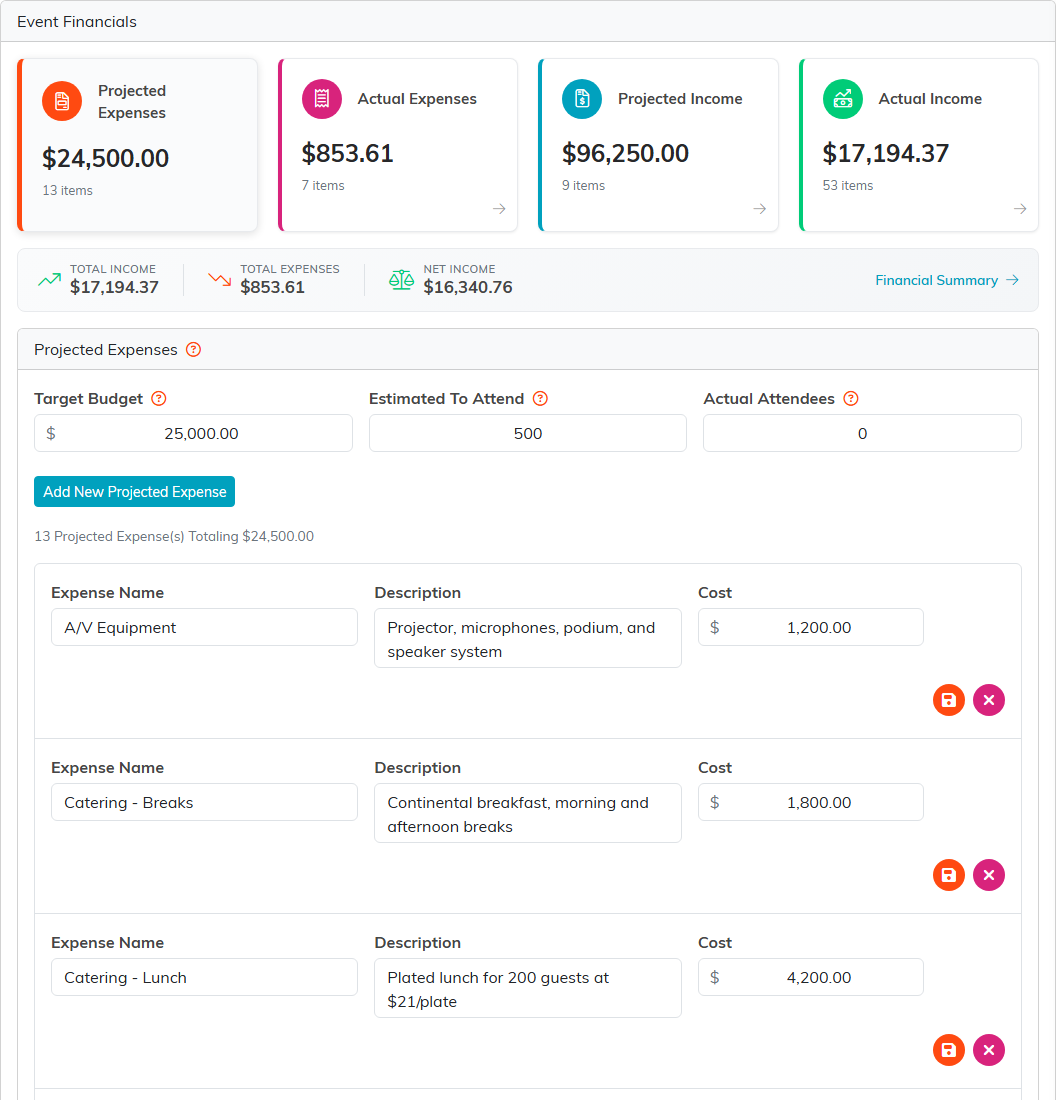Open Projected Income via its arrow

(x=759, y=208)
